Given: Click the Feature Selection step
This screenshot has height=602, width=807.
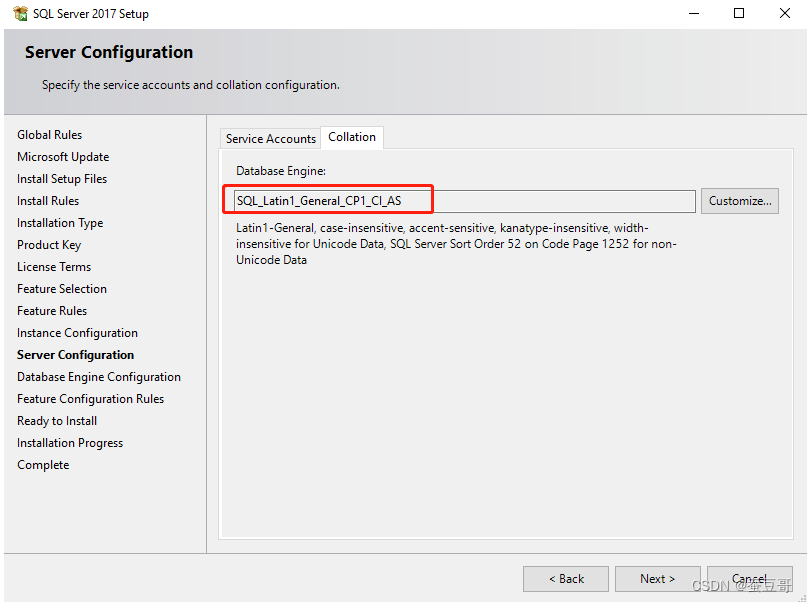Looking at the screenshot, I should (x=62, y=289).
